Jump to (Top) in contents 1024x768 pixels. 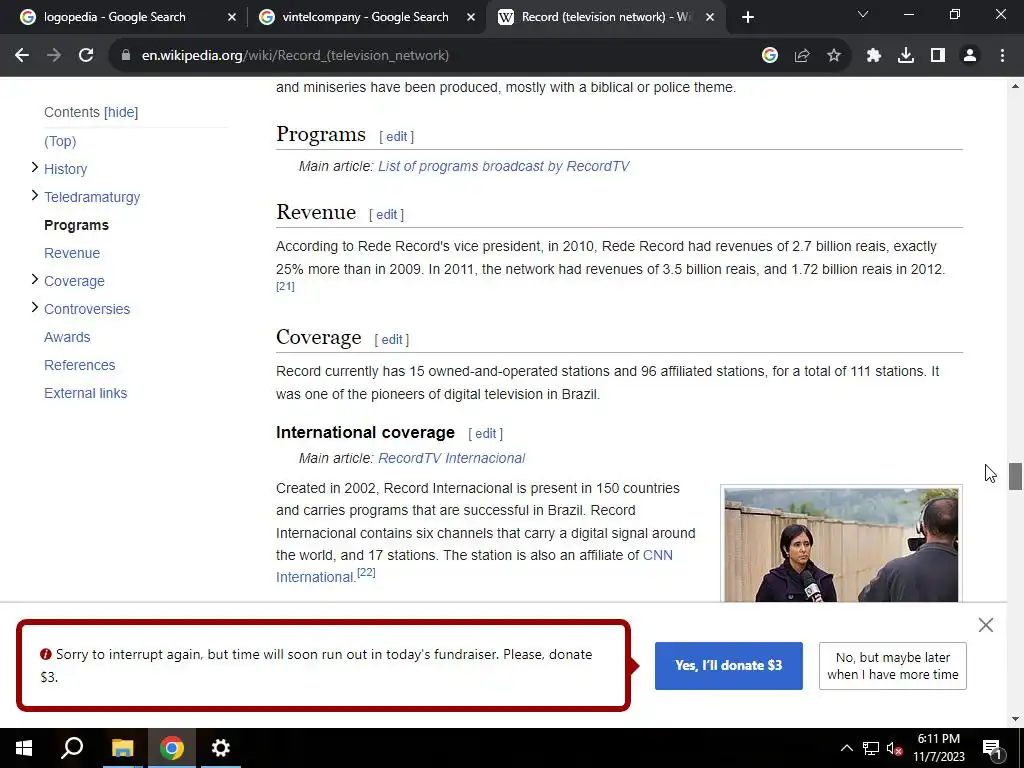[x=60, y=141]
